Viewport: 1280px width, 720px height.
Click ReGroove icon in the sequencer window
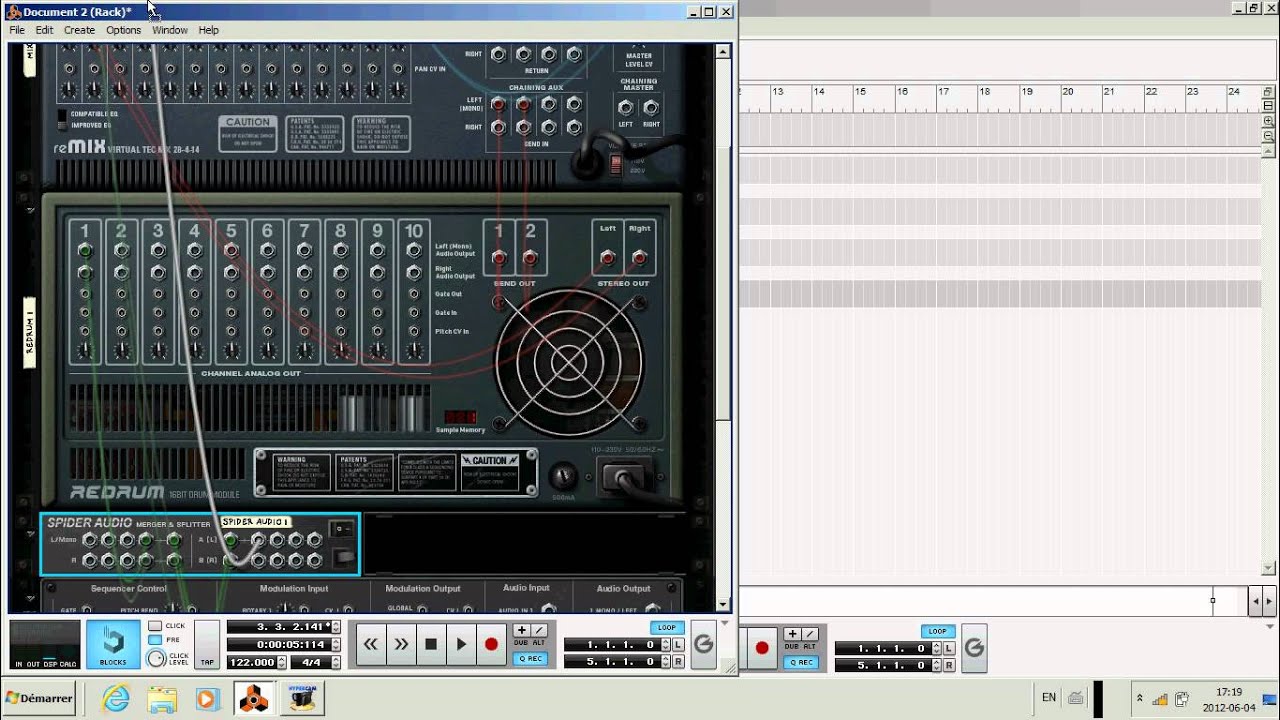[974, 648]
